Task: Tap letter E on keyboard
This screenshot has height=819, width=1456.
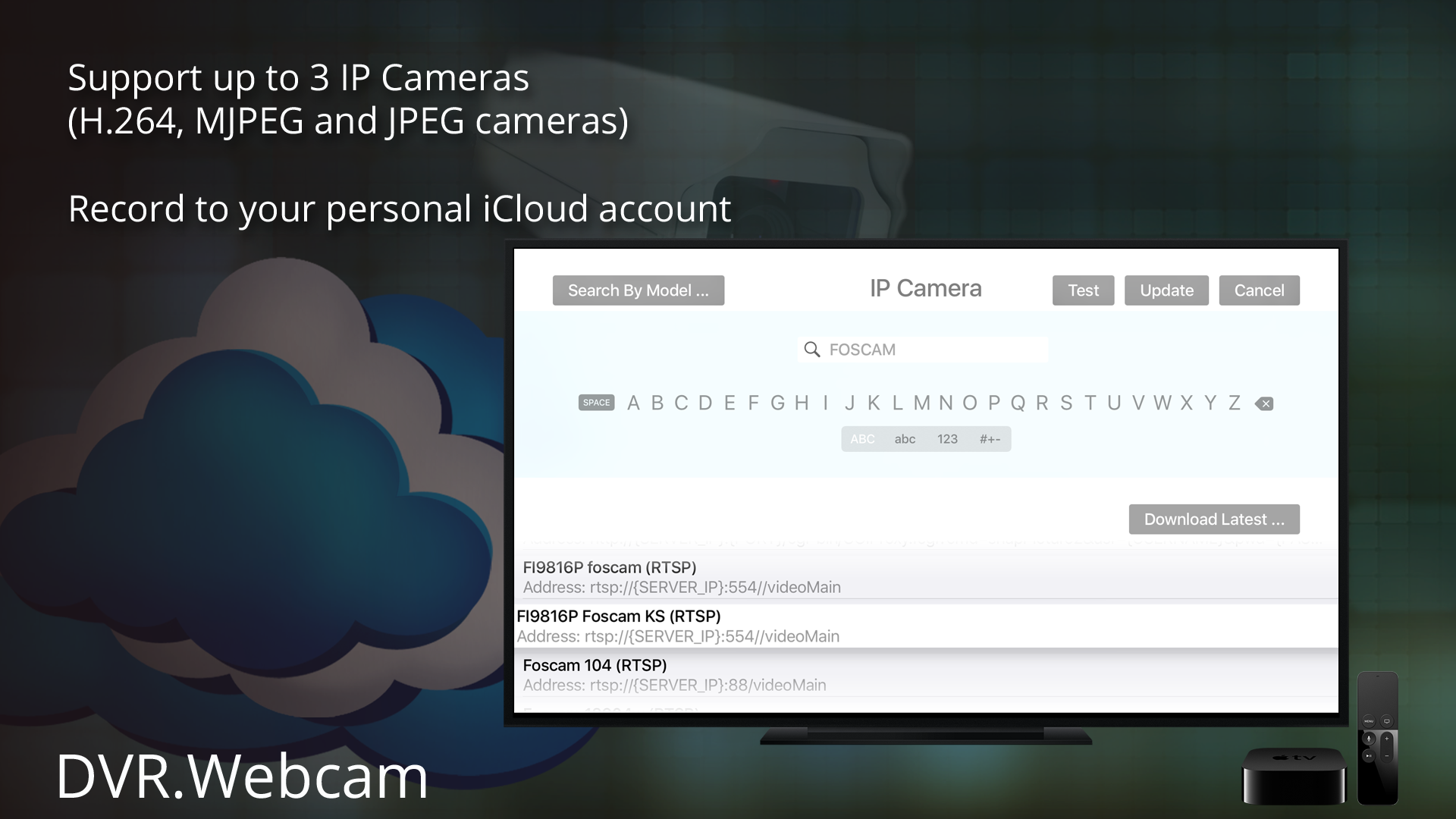Action: pos(730,403)
